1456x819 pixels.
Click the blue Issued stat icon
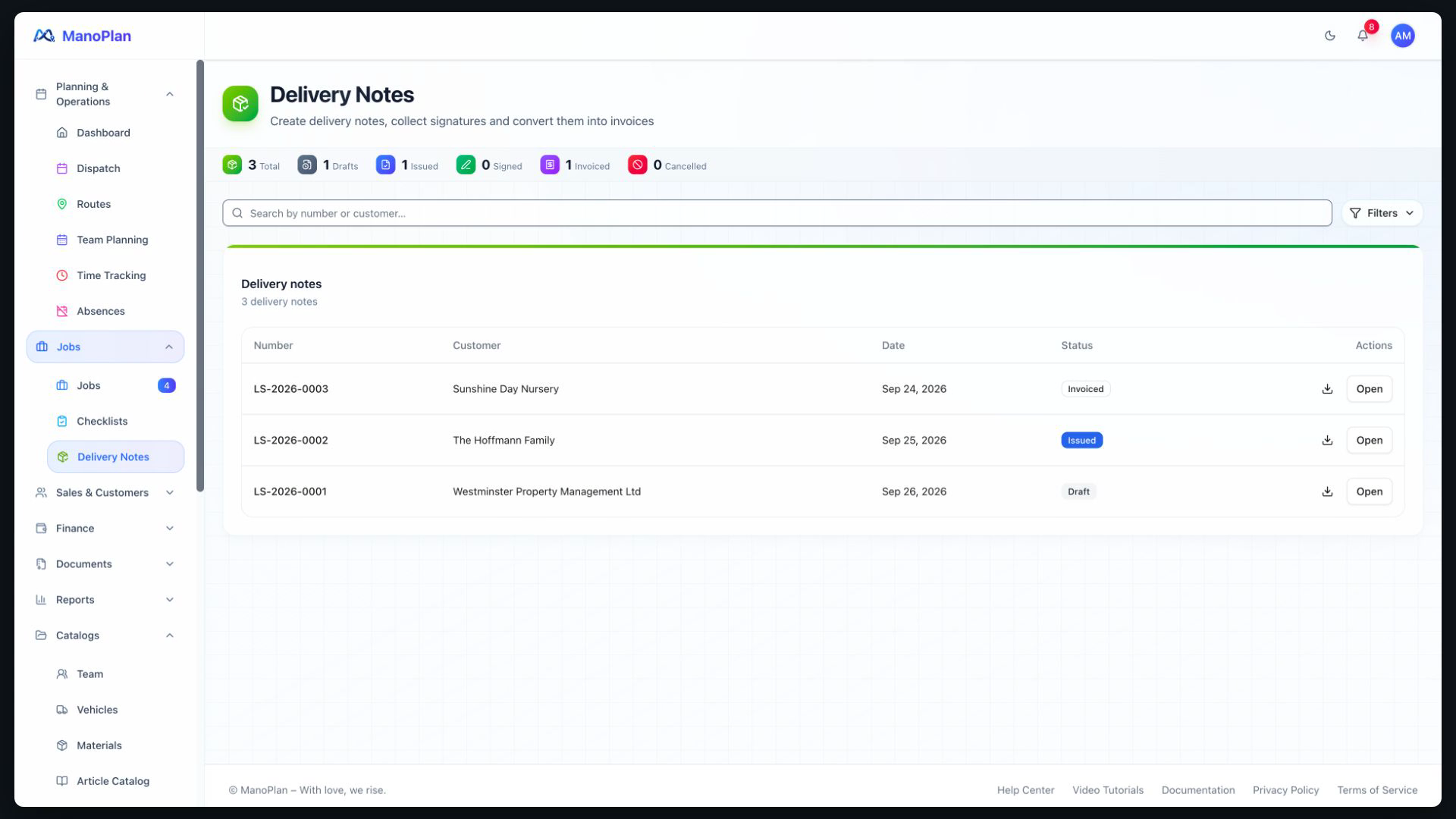pos(385,165)
